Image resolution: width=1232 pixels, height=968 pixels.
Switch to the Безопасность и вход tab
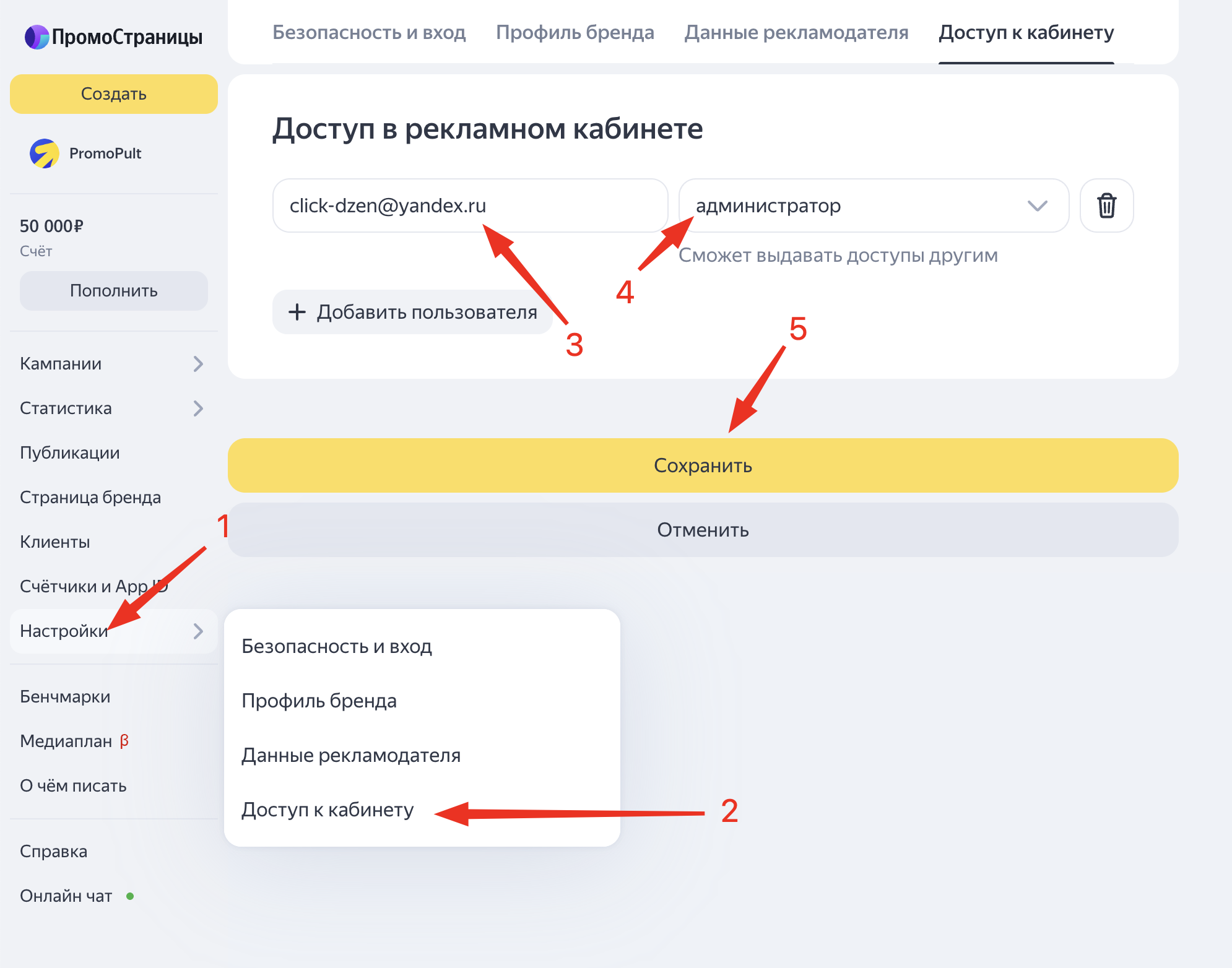tap(369, 32)
